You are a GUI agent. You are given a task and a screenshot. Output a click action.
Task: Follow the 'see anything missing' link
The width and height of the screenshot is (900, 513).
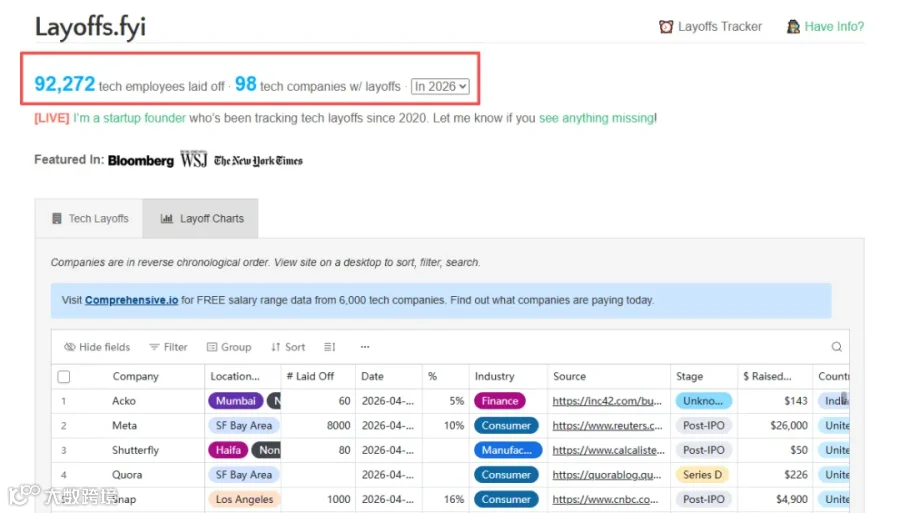point(596,118)
